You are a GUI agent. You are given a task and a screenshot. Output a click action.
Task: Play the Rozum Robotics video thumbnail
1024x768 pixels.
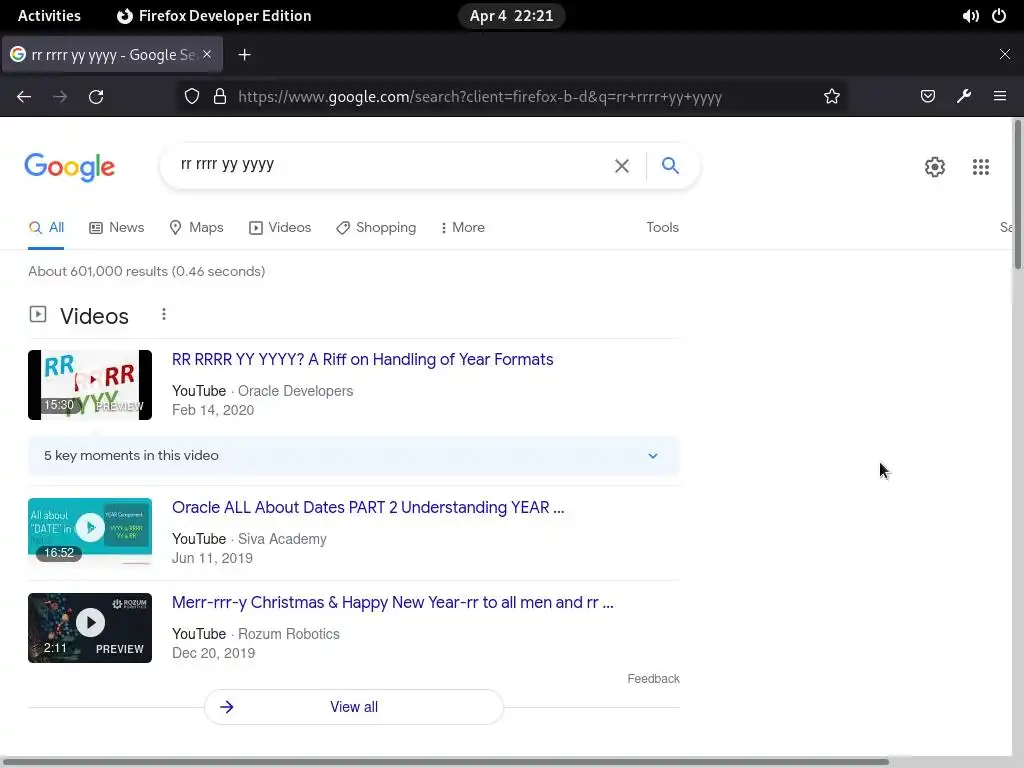[x=89, y=628]
